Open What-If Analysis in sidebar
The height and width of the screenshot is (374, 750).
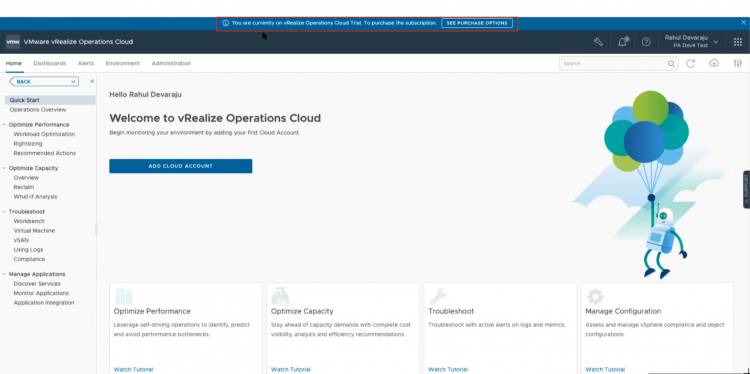pos(35,197)
